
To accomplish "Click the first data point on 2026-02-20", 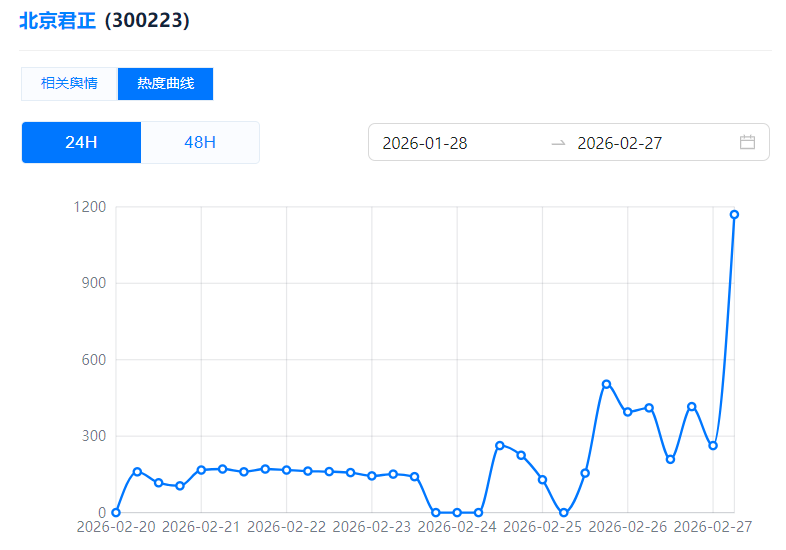I will 116,512.
